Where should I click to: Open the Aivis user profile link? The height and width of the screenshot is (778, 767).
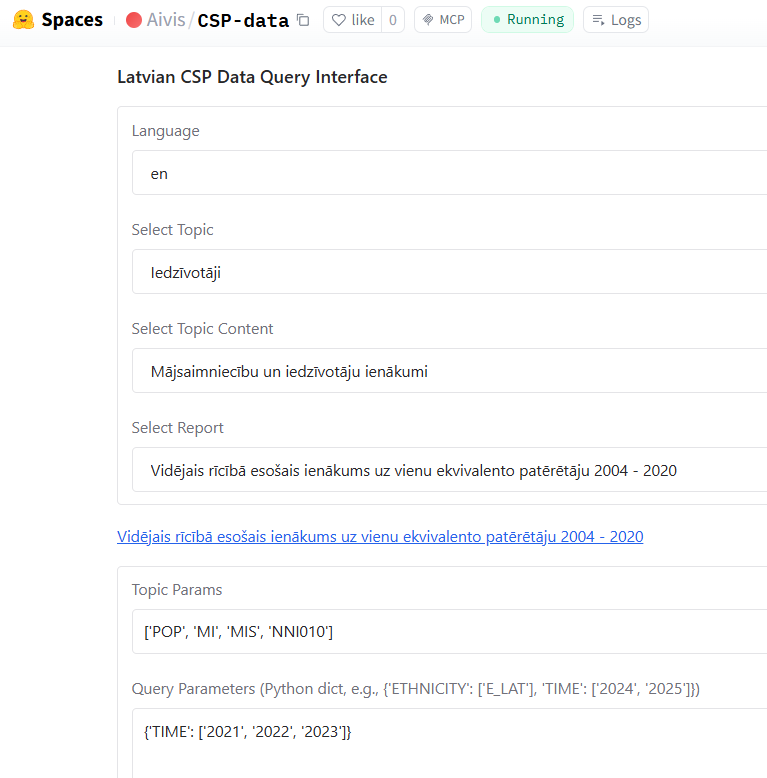(166, 20)
